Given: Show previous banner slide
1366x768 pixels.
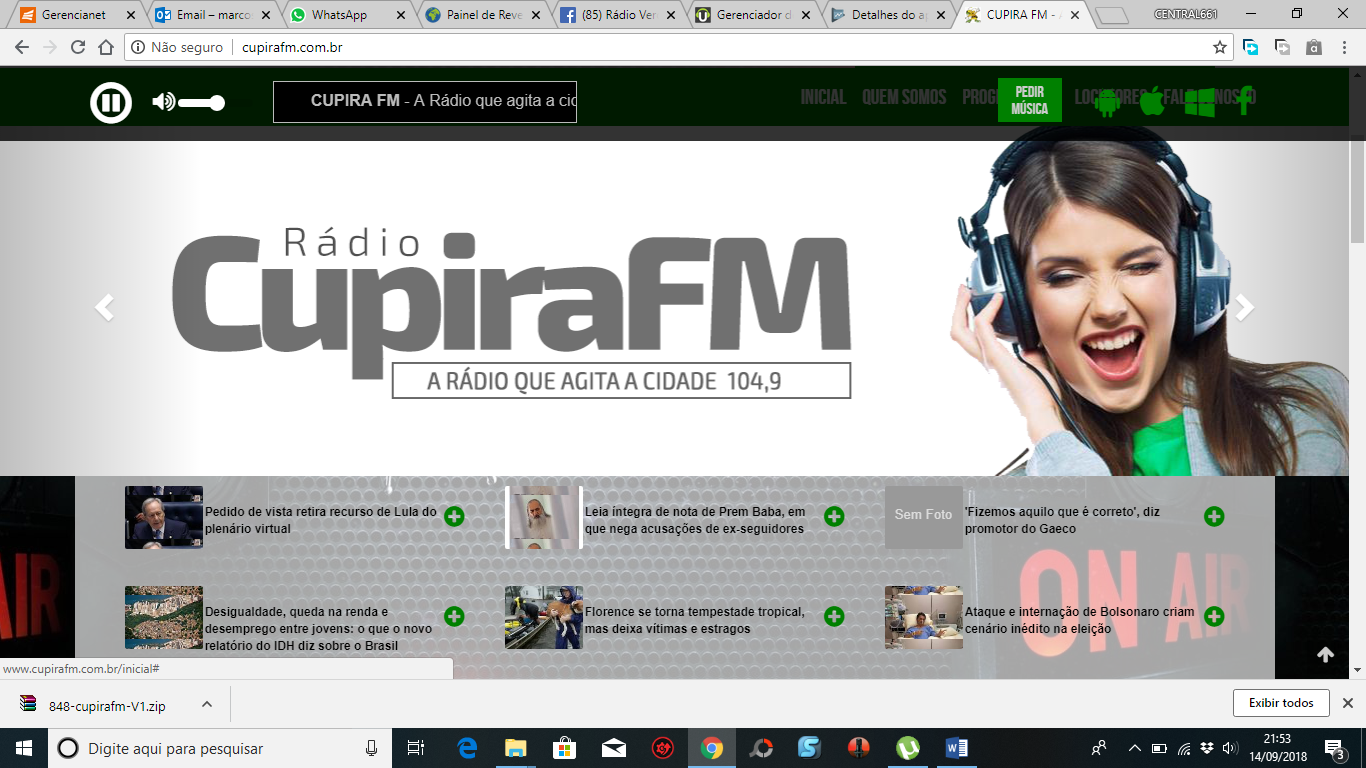Looking at the screenshot, I should 104,308.
